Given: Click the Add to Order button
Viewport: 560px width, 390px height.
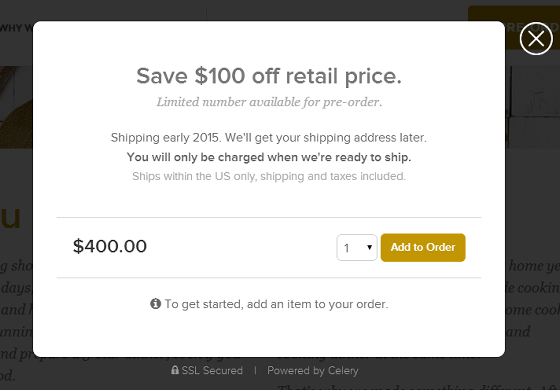Looking at the screenshot, I should pos(423,248).
